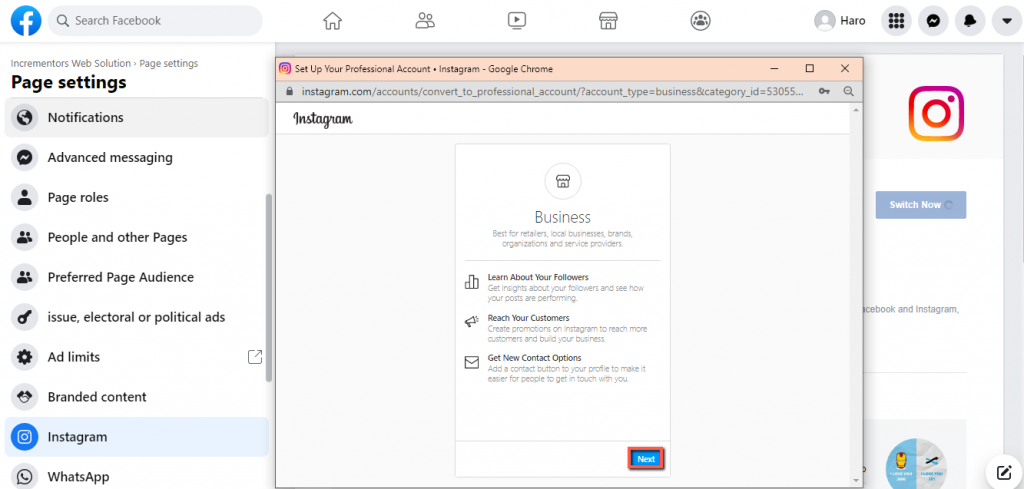Click the Search Facebook field
The width and height of the screenshot is (1024, 489).
pyautogui.click(x=155, y=21)
